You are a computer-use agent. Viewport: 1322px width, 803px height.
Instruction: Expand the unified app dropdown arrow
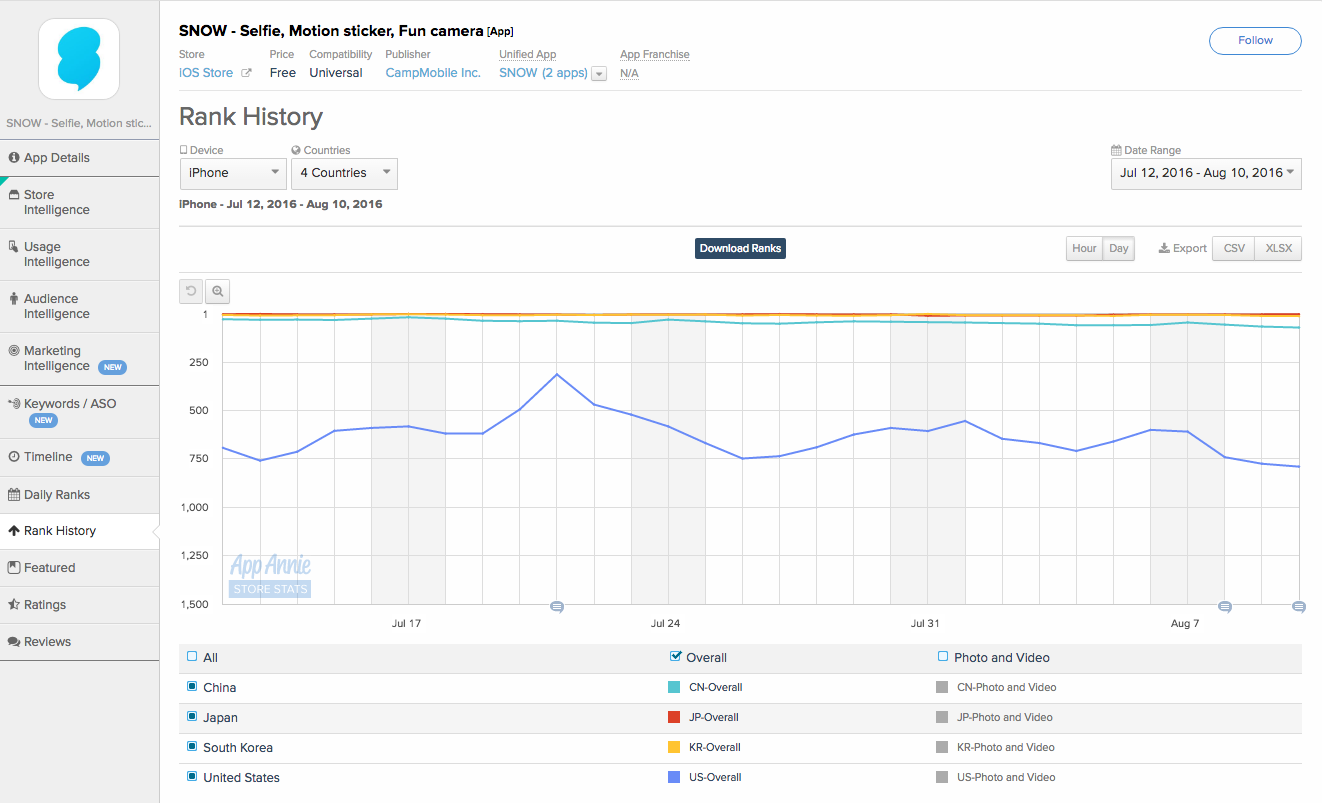coord(599,74)
